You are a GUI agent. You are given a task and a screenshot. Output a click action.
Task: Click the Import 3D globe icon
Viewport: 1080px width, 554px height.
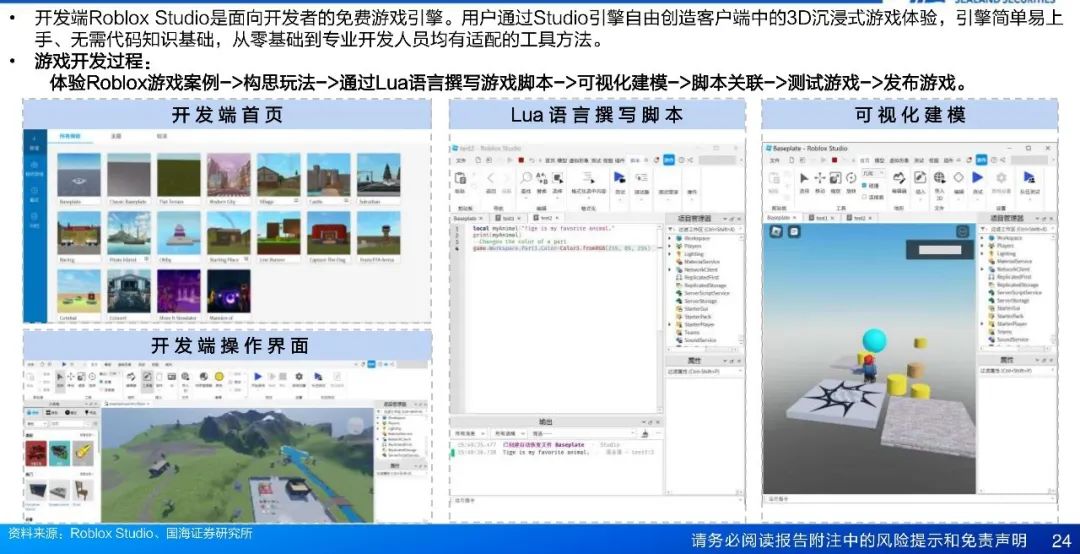click(x=939, y=178)
